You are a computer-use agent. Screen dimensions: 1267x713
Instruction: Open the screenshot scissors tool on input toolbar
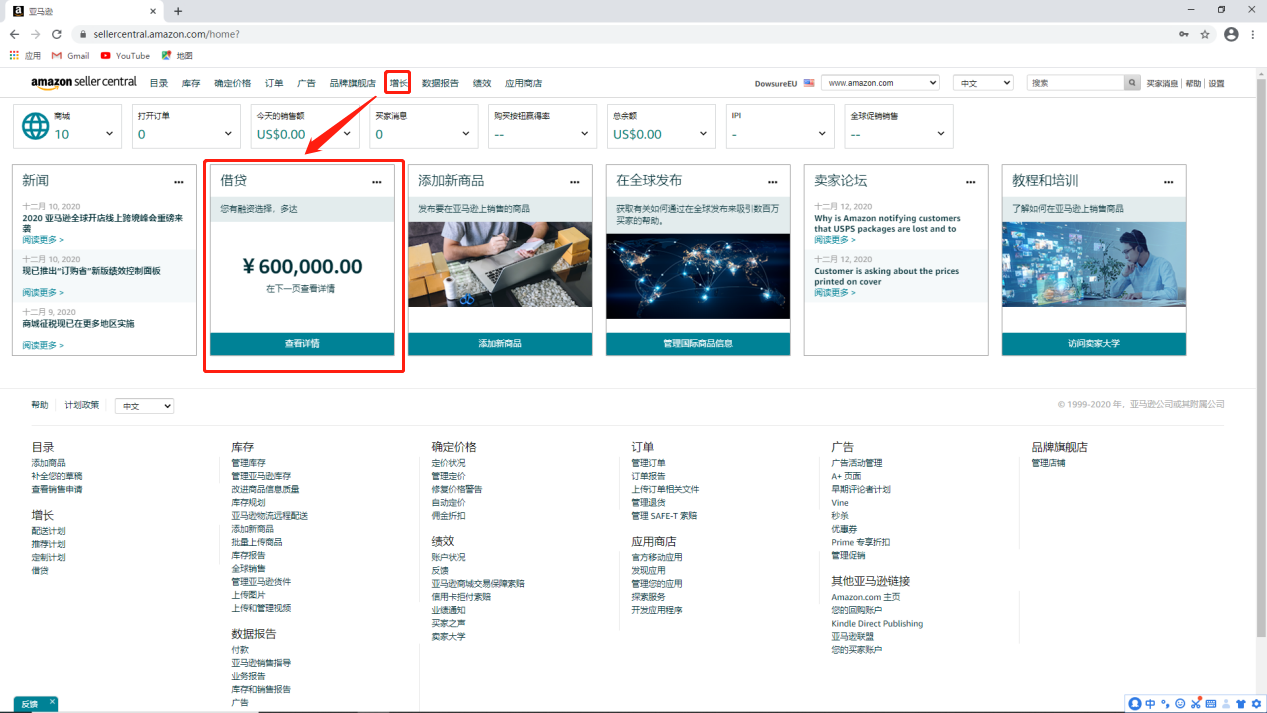coord(1194,703)
